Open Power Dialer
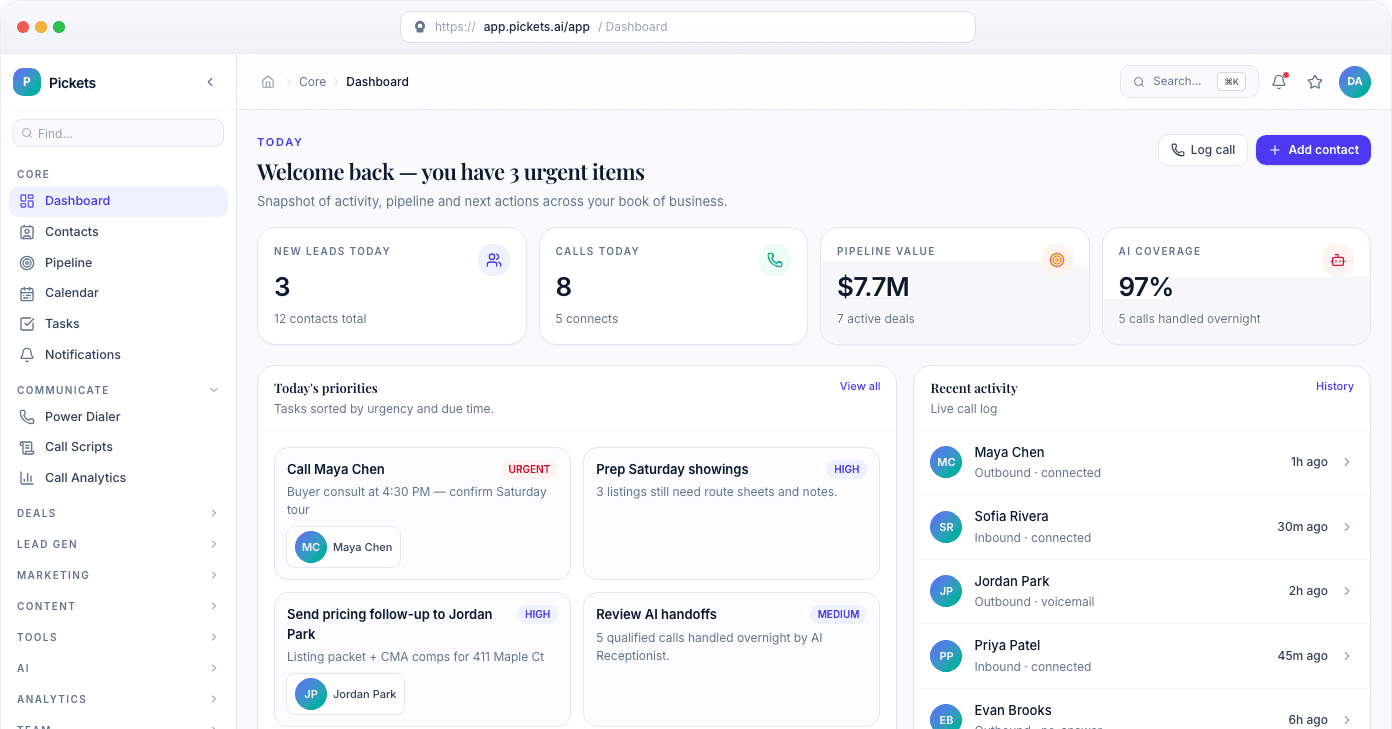1392x729 pixels. [x=118, y=417]
